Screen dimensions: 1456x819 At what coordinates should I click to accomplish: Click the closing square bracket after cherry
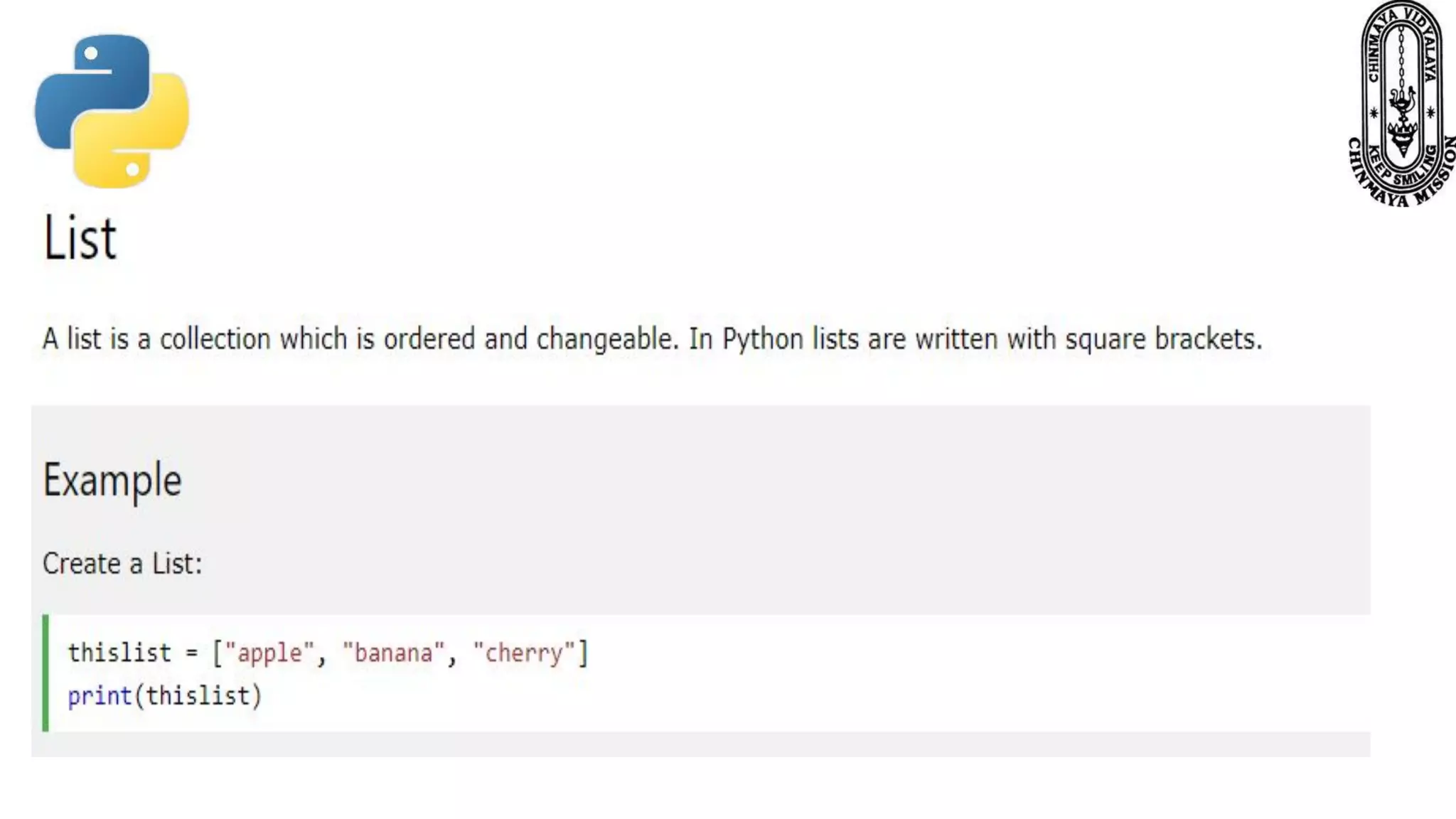(x=583, y=653)
